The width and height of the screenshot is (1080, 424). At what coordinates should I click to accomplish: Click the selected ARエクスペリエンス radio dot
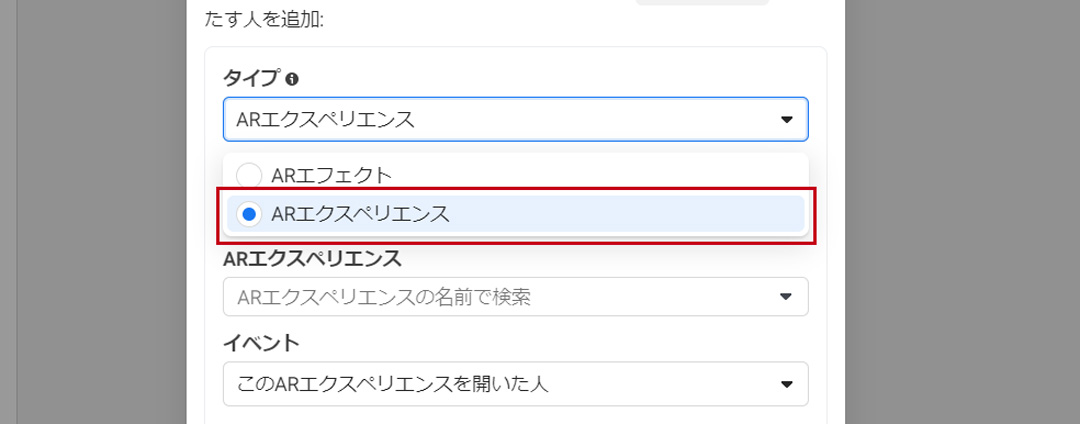(249, 213)
